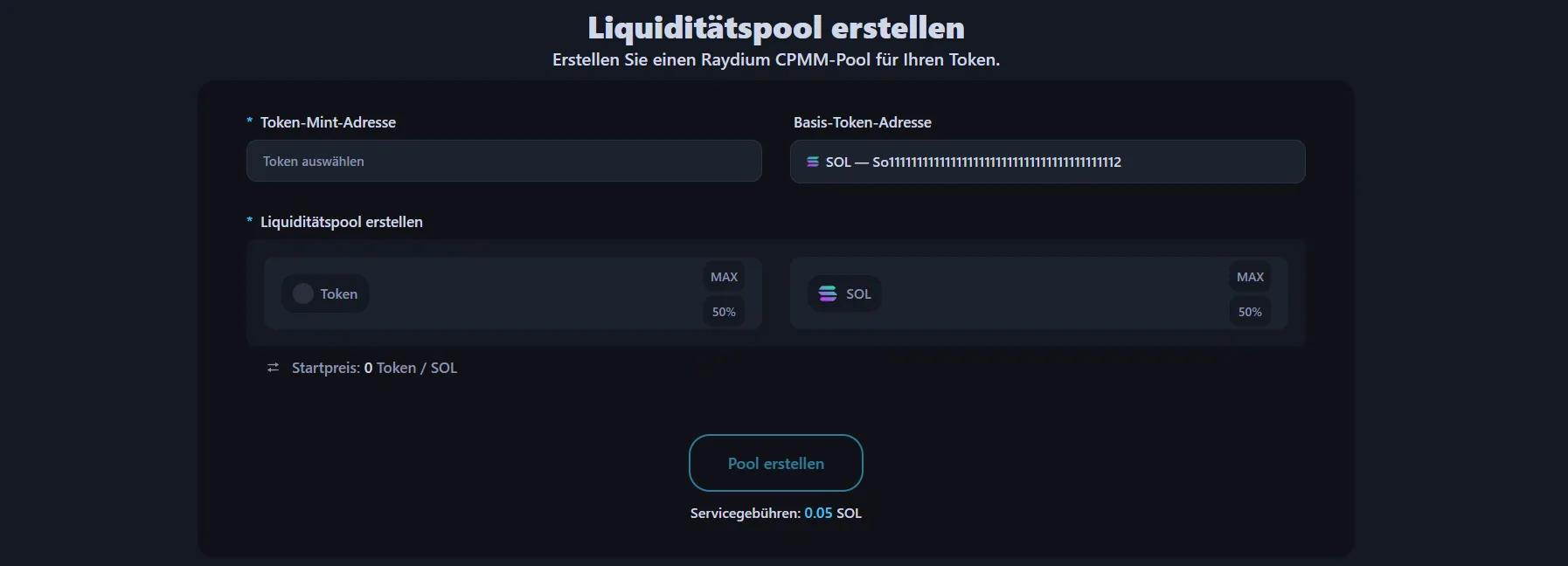Click the Solana icon in the Basis-Token-Adresse field
This screenshot has height=566, width=1568.
[x=811, y=162]
